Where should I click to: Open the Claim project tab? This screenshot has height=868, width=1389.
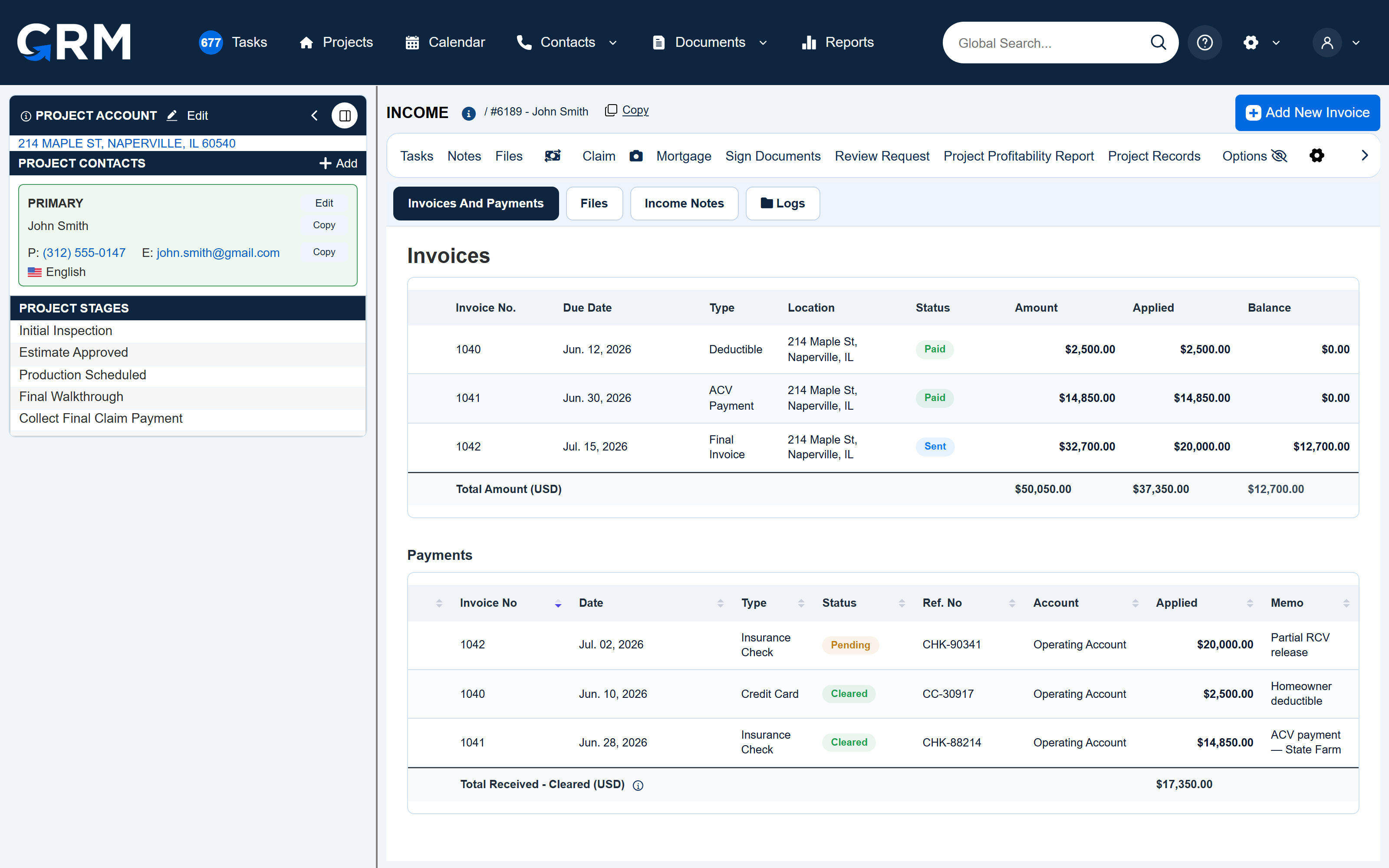(598, 156)
